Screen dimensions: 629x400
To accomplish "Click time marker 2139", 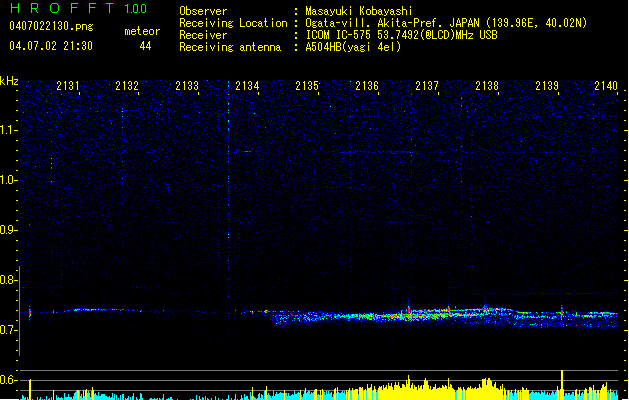I will coord(547,85).
